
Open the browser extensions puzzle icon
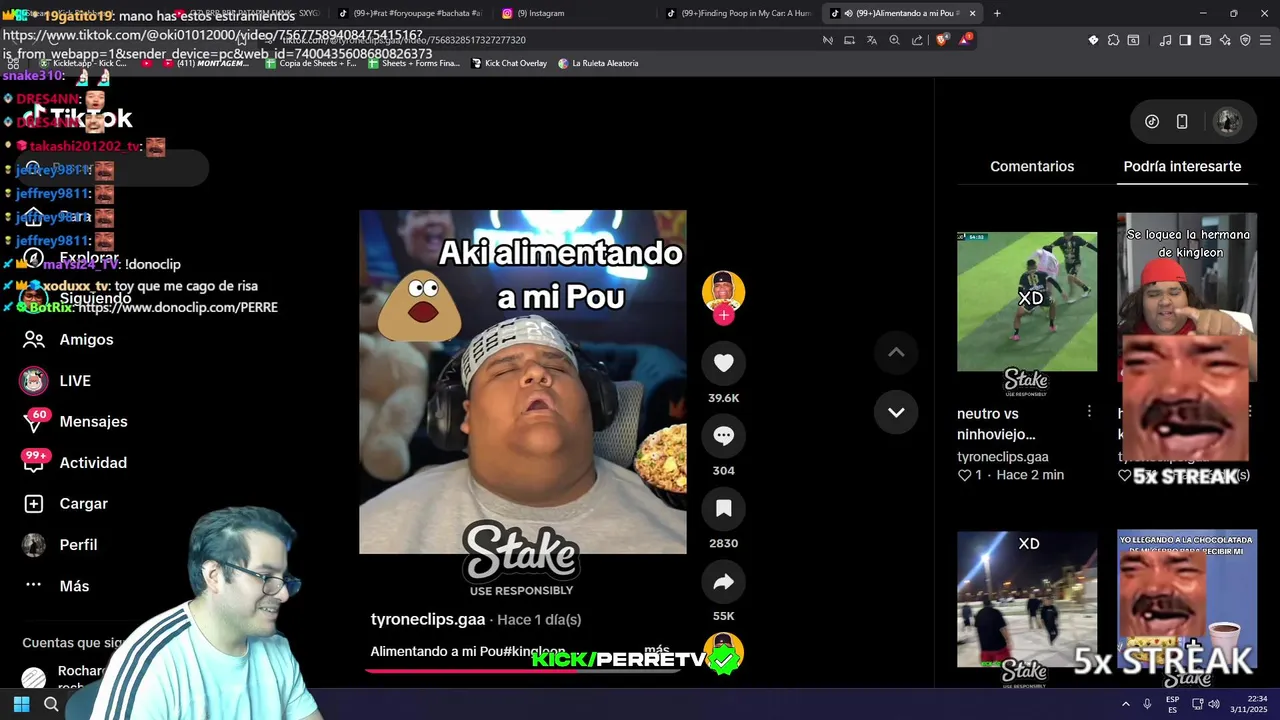[x=1113, y=40]
